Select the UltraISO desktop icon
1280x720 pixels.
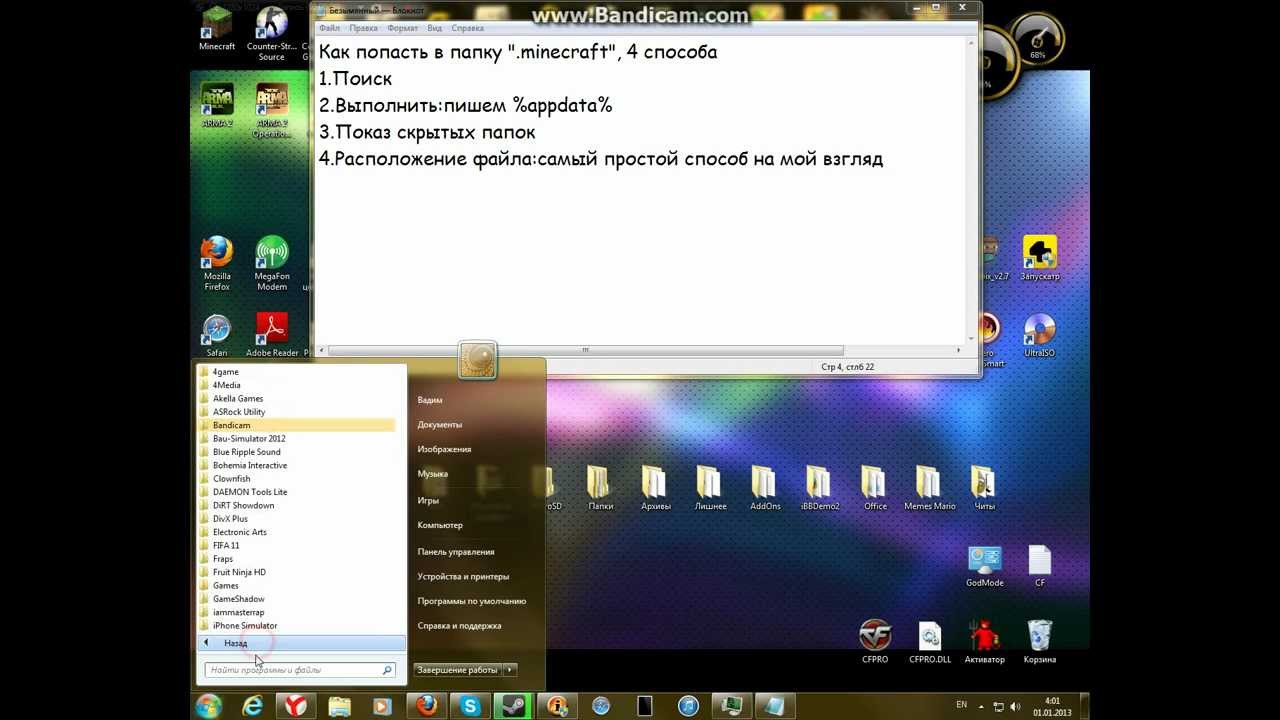(x=1040, y=335)
